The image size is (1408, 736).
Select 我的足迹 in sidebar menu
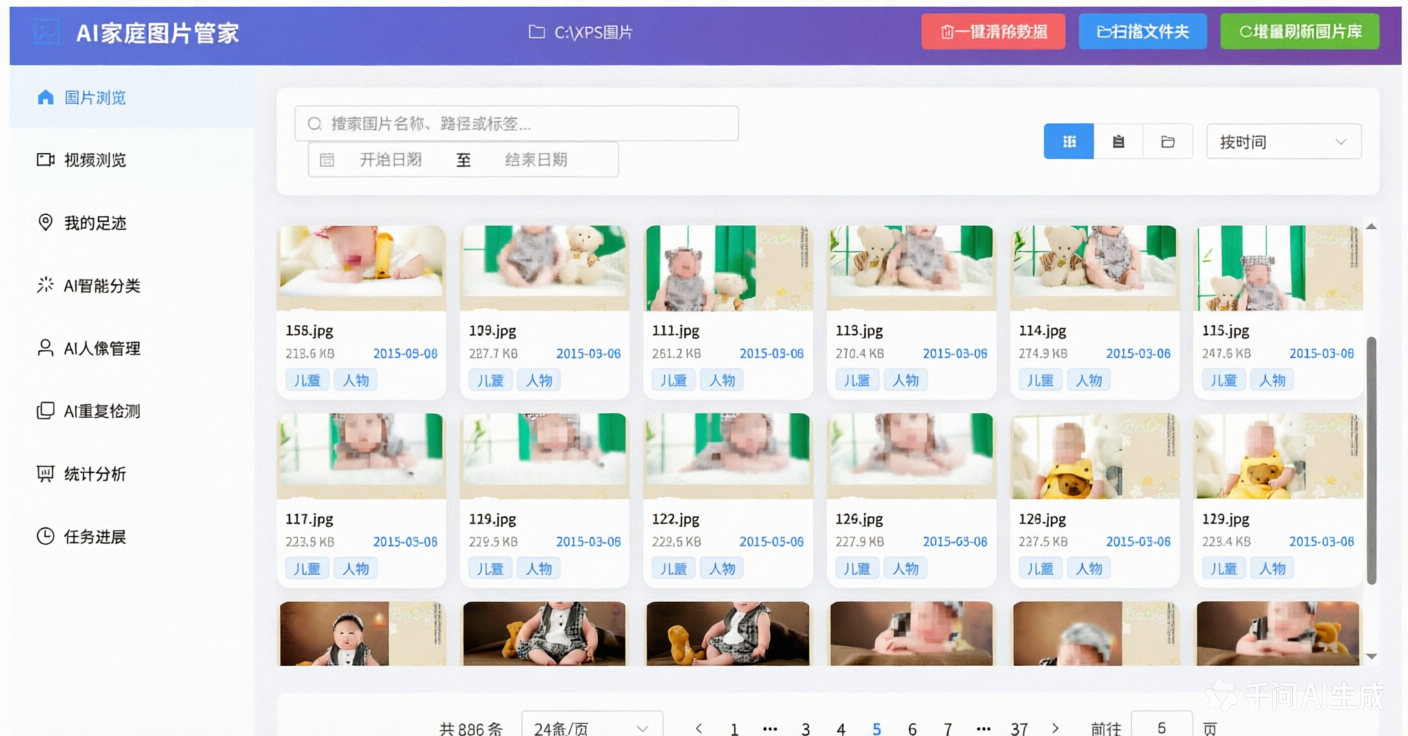(x=132, y=222)
